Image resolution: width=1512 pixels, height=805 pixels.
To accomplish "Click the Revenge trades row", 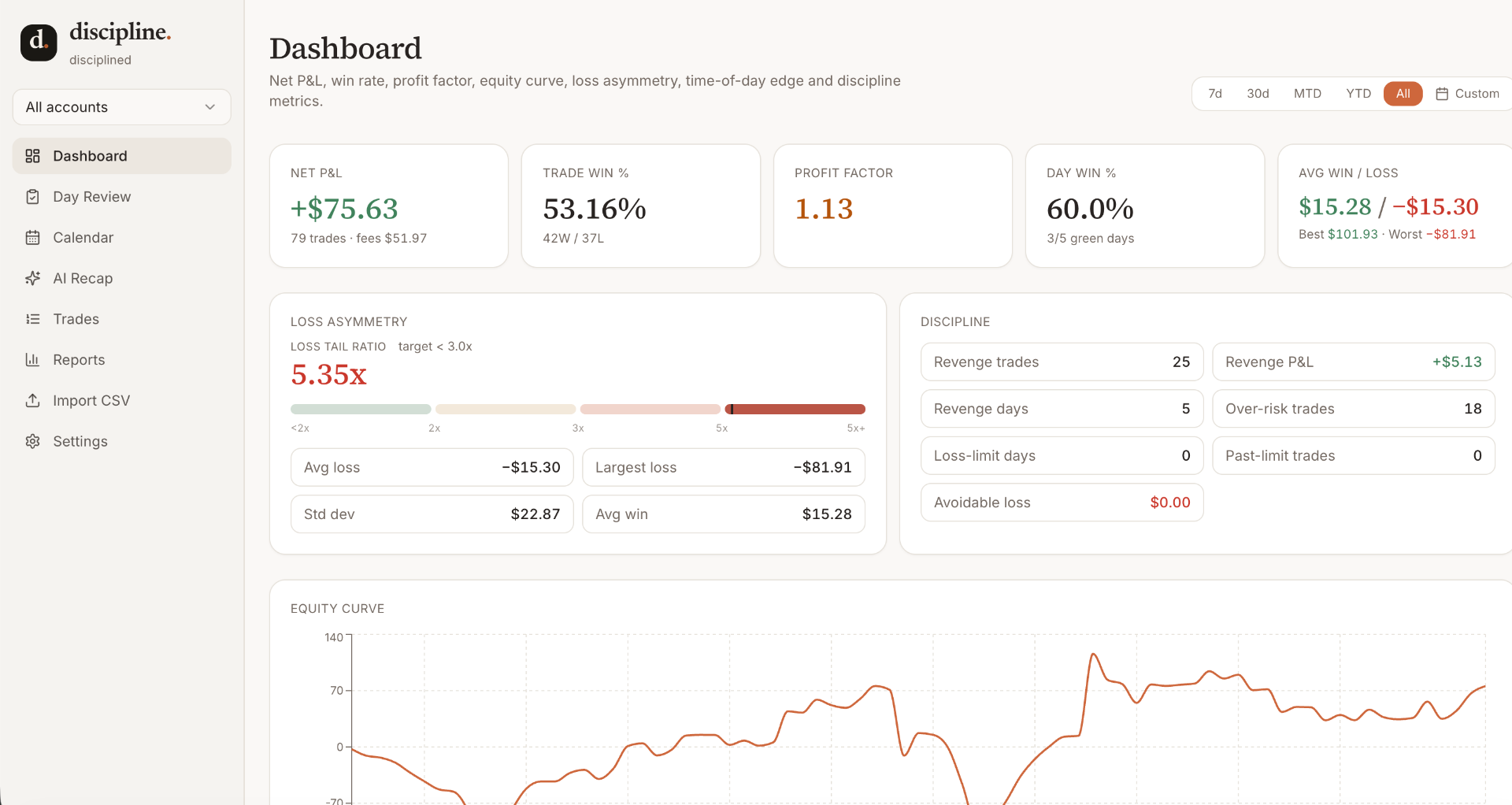I will click(x=1062, y=362).
